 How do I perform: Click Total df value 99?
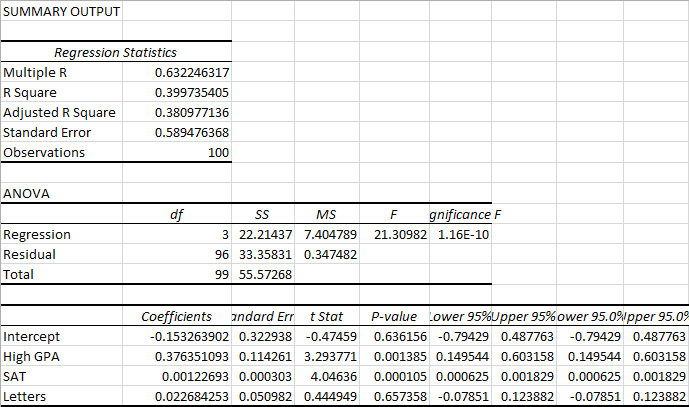click(x=177, y=274)
